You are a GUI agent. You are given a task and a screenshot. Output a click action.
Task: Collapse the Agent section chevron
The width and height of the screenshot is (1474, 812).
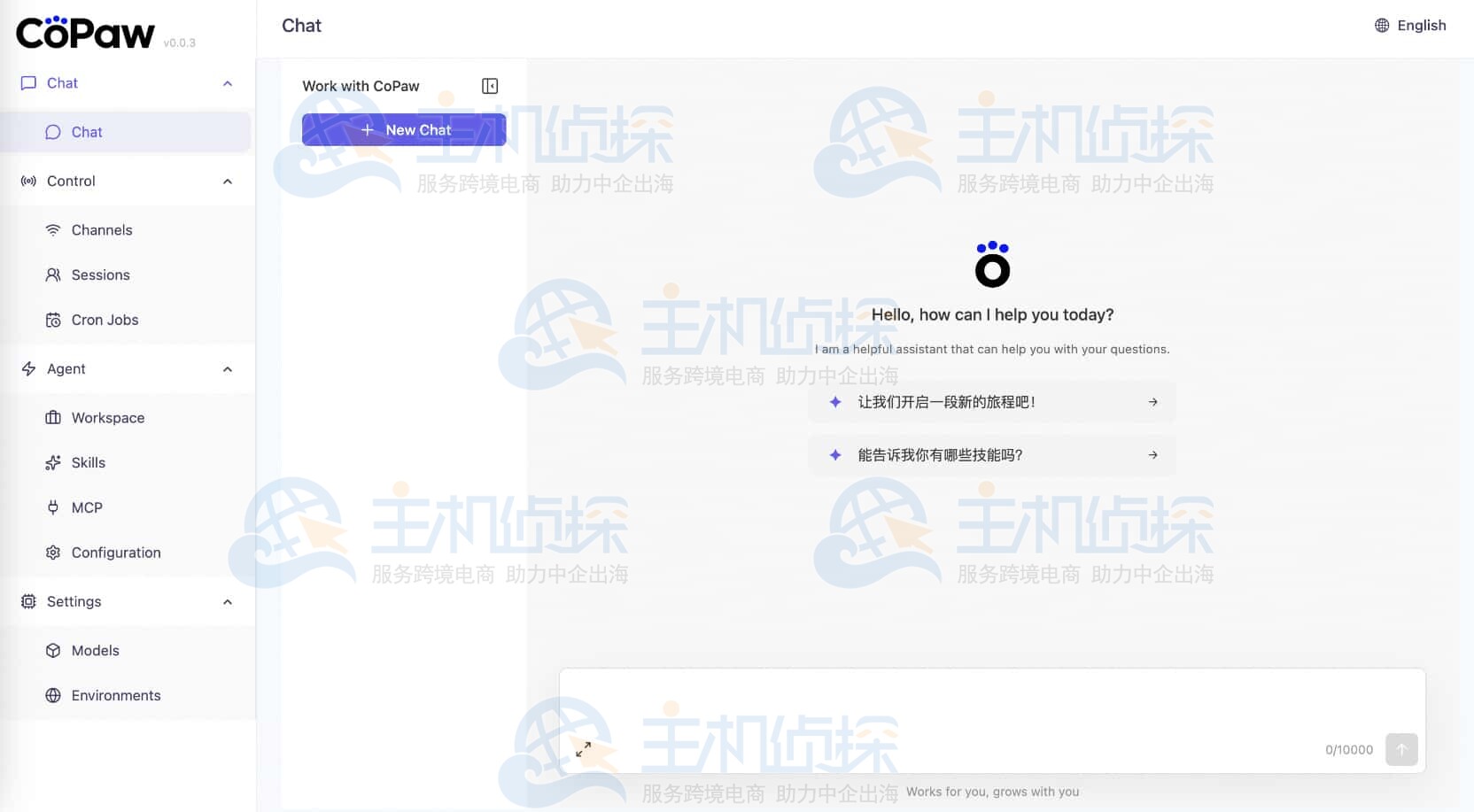(x=228, y=368)
